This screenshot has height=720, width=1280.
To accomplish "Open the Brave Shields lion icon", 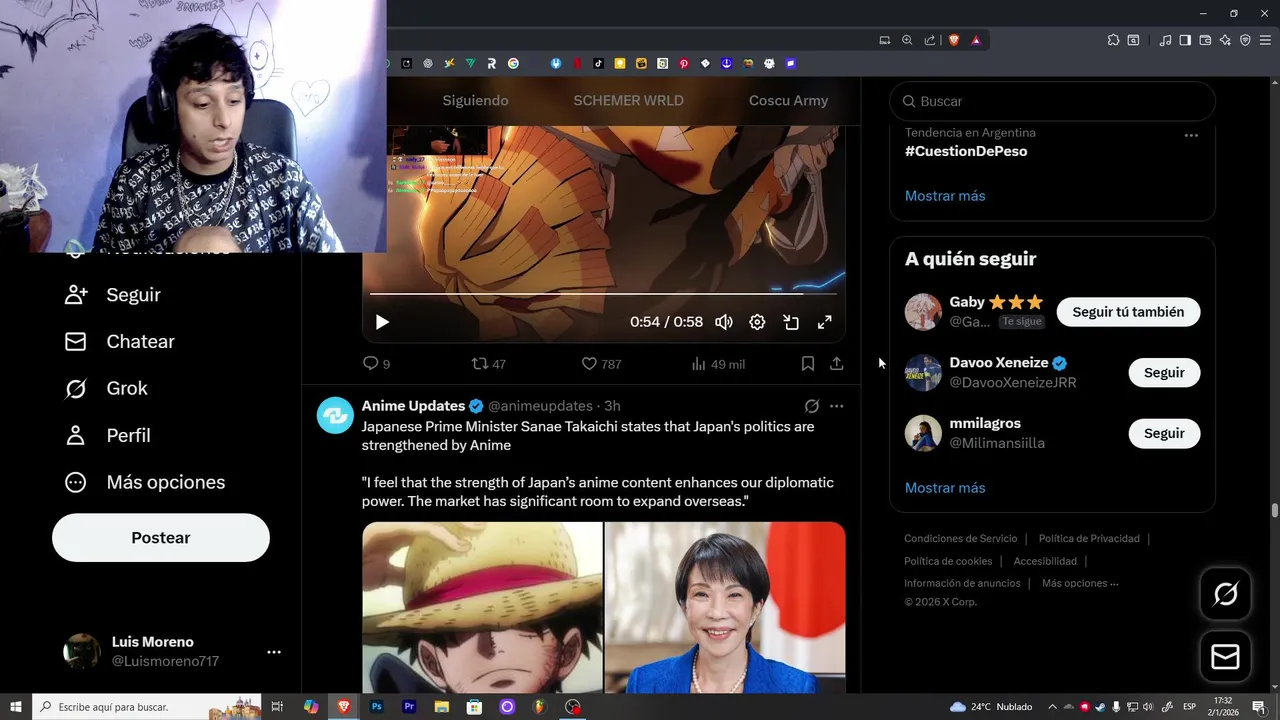I will point(954,40).
